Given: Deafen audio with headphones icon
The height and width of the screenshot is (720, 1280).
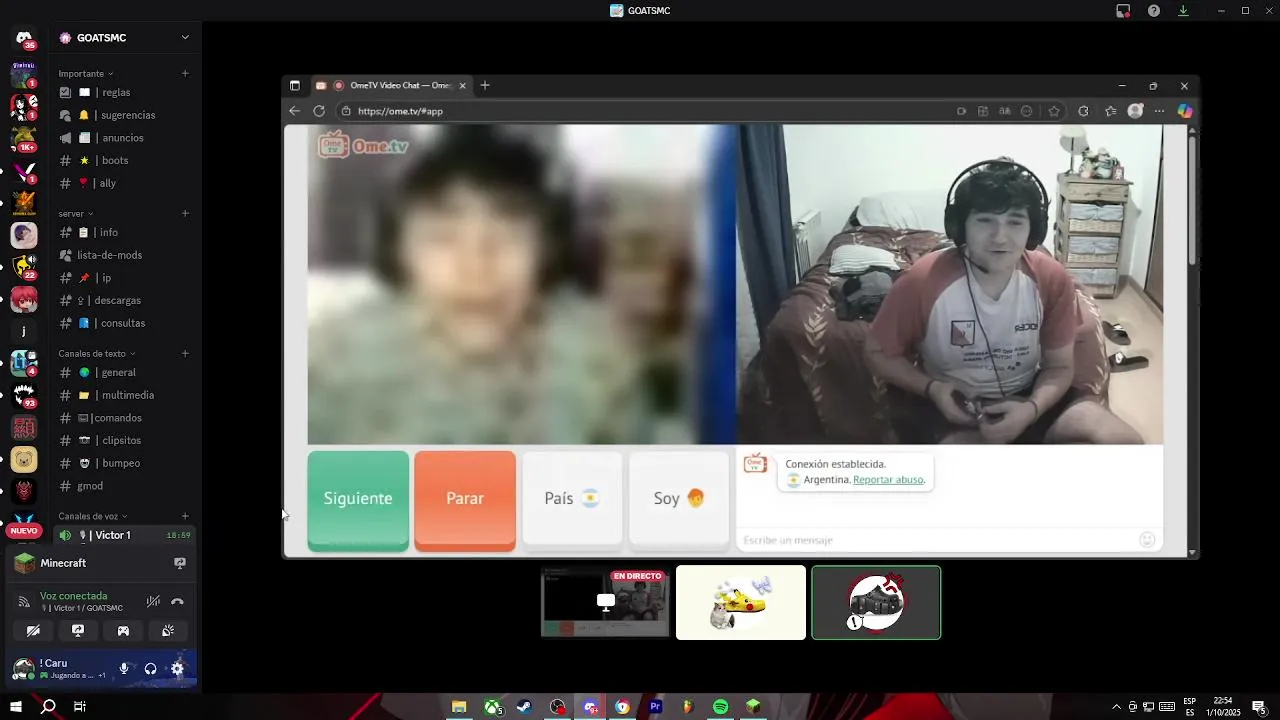Looking at the screenshot, I should [151, 669].
